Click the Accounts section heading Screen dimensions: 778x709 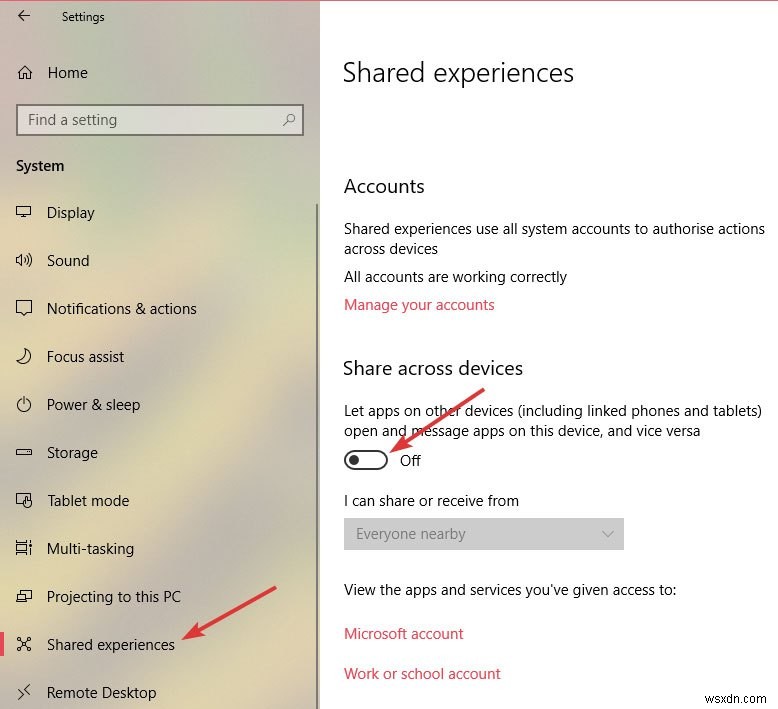pyautogui.click(x=384, y=187)
